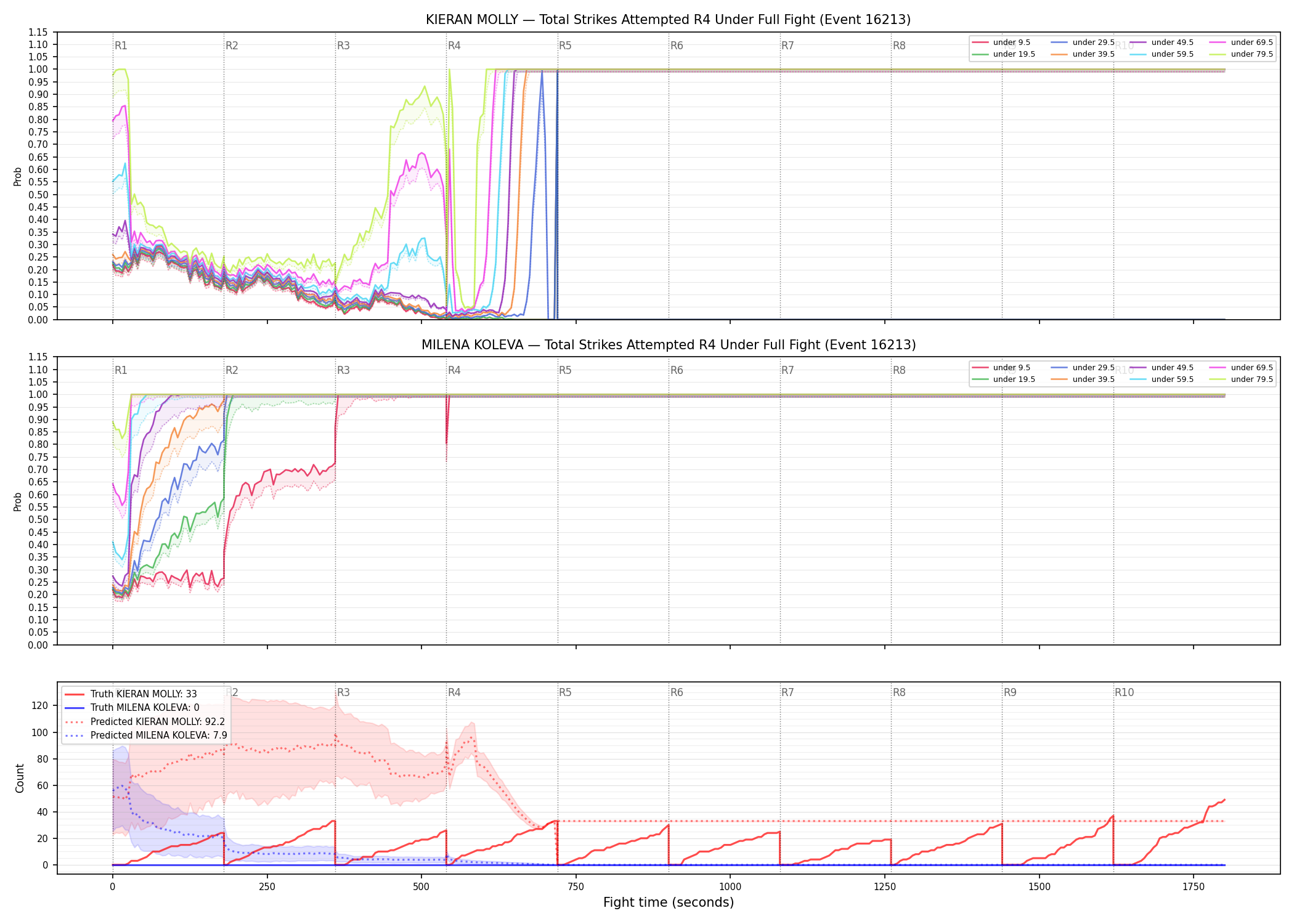
Task: Click the 1000 tick label on x-axis
Action: pos(730,887)
